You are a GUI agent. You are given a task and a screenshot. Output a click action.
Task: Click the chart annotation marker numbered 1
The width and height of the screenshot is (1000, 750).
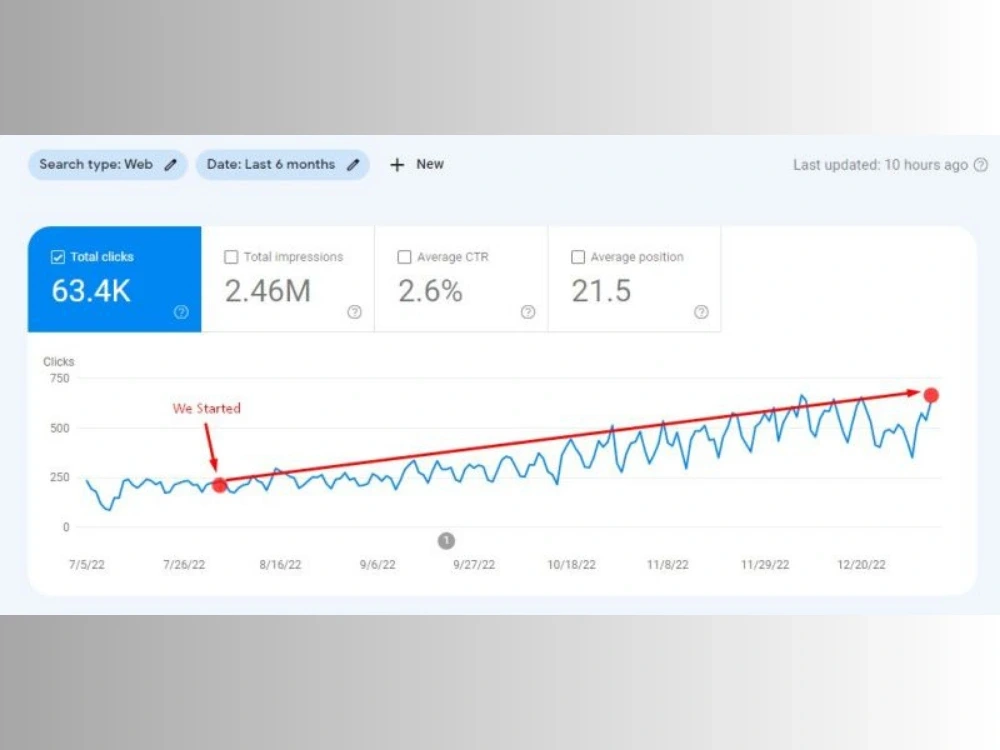coord(446,541)
